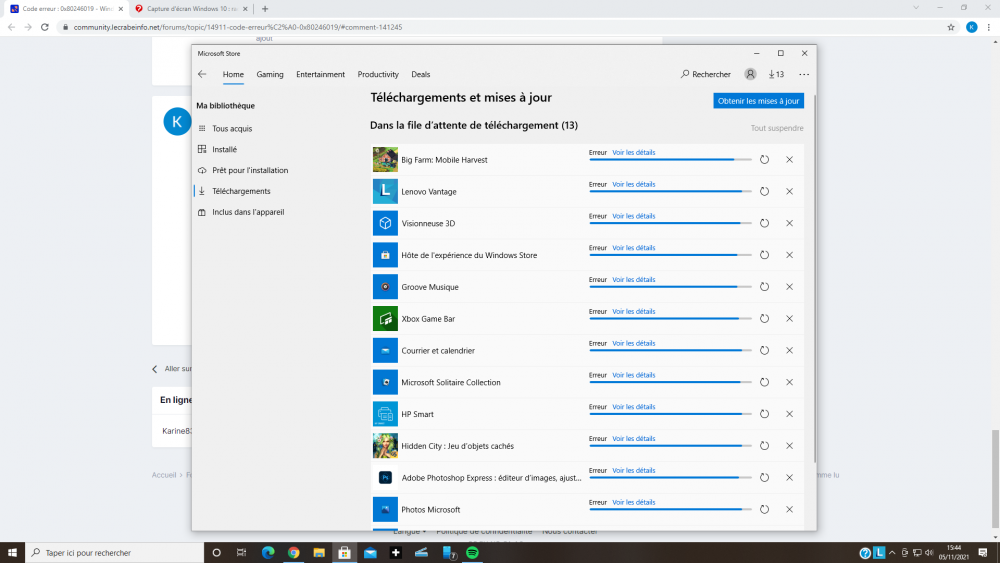Click Tout suspendre to pause all downloads

(776, 128)
